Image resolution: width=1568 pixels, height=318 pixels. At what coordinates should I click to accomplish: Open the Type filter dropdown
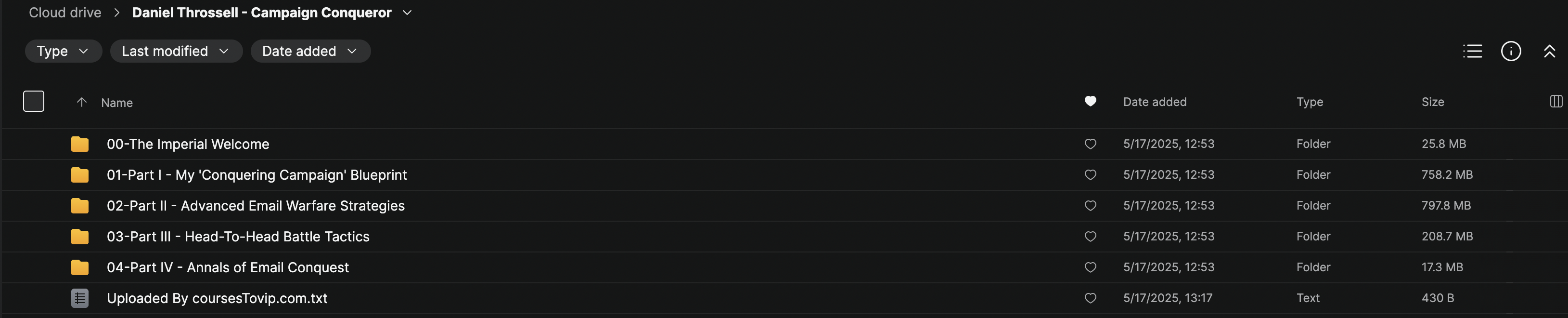tap(63, 51)
